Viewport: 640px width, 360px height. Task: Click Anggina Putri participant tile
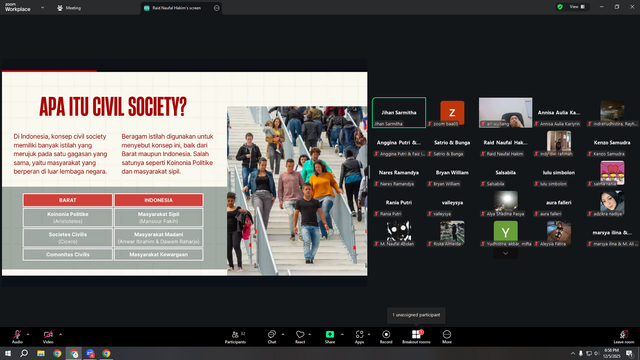coord(399,143)
